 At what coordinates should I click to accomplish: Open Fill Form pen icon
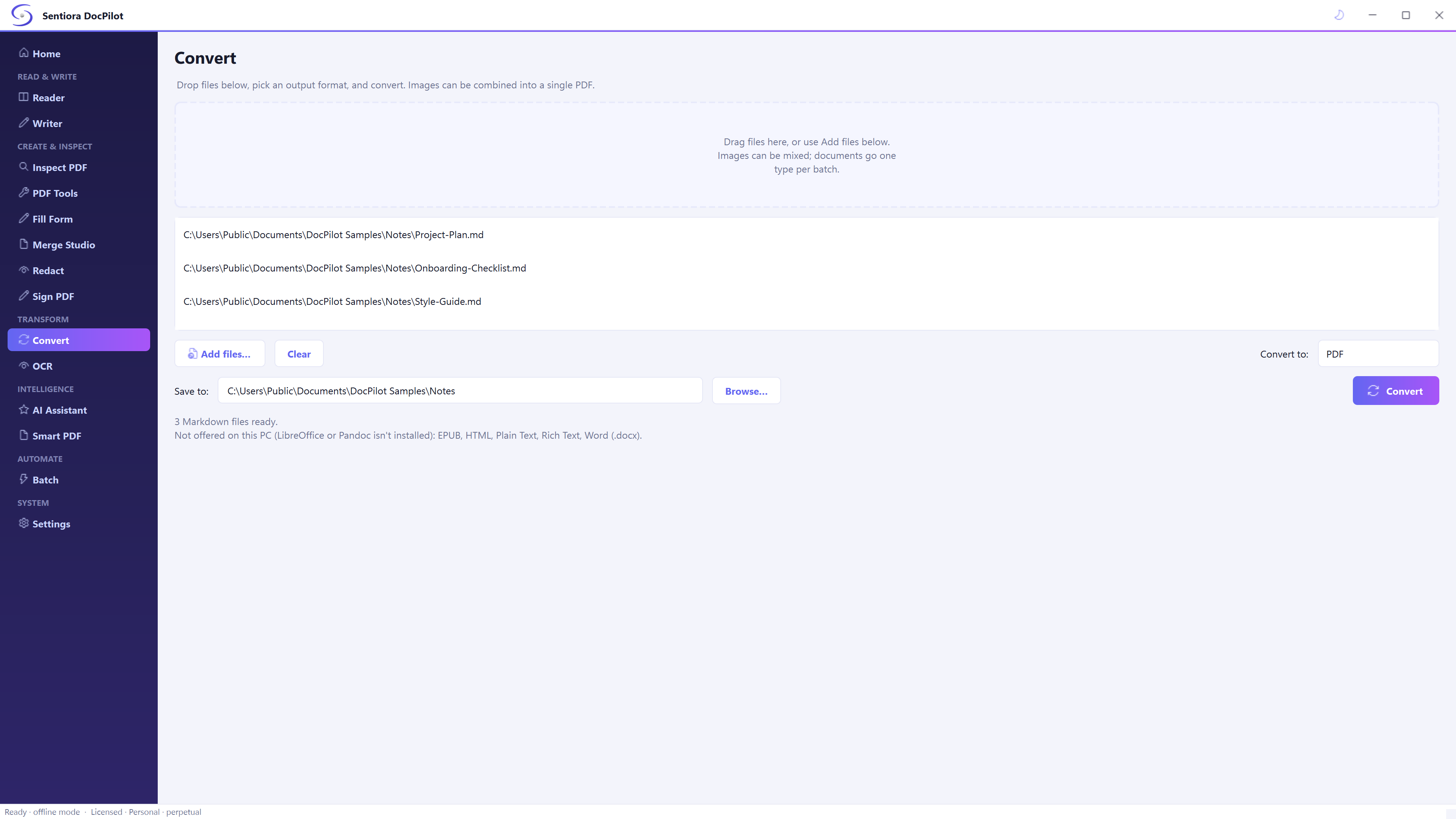[24, 218]
